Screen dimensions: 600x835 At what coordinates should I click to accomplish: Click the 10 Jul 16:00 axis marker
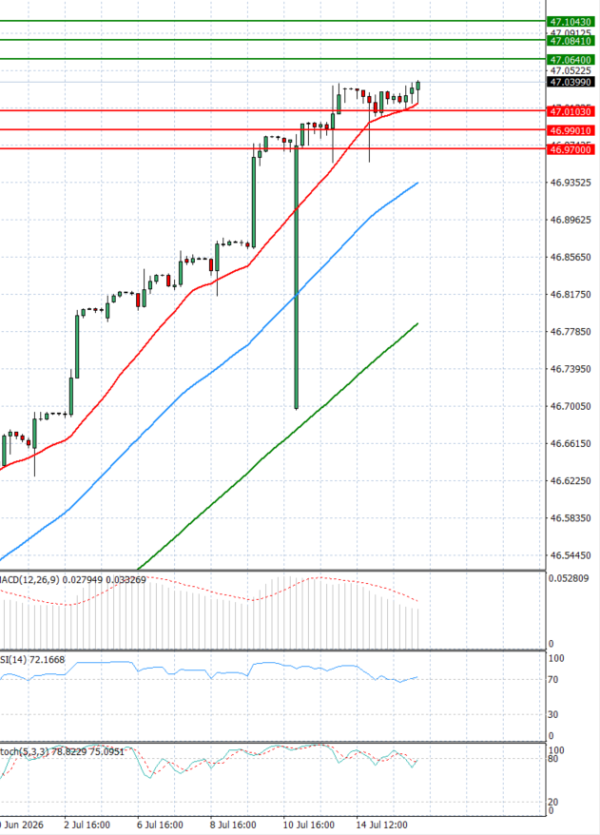[309, 825]
